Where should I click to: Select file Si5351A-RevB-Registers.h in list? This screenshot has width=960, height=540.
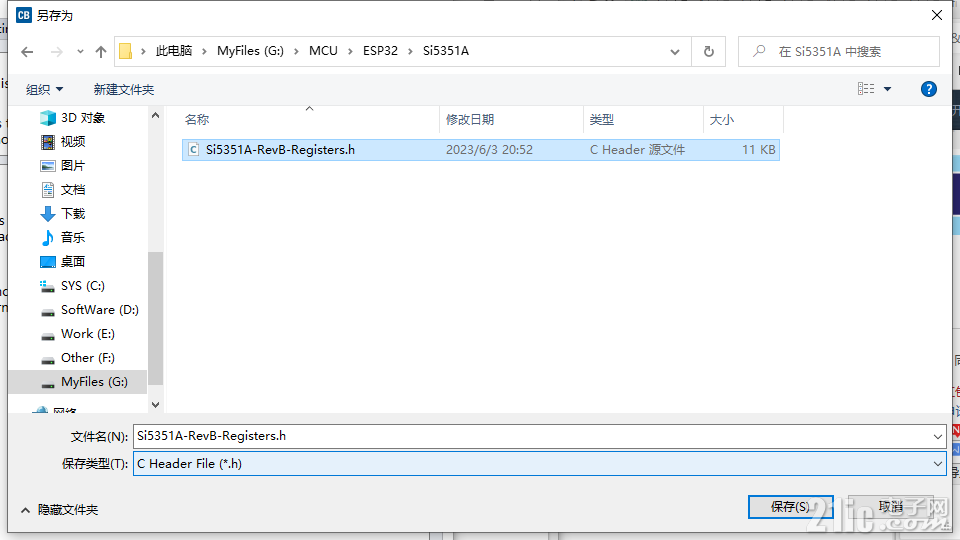click(481, 150)
